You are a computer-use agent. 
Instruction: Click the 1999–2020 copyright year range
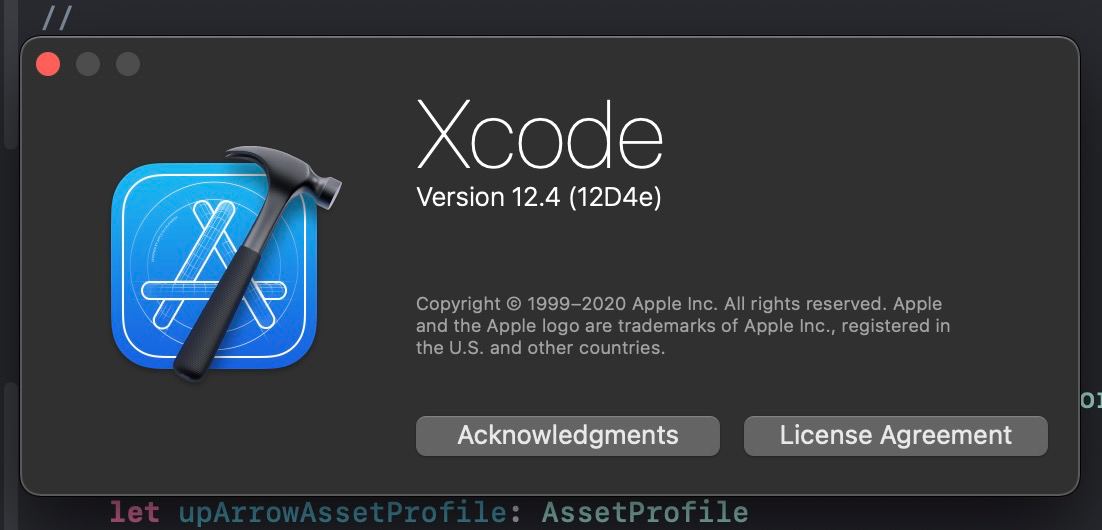[x=576, y=305]
